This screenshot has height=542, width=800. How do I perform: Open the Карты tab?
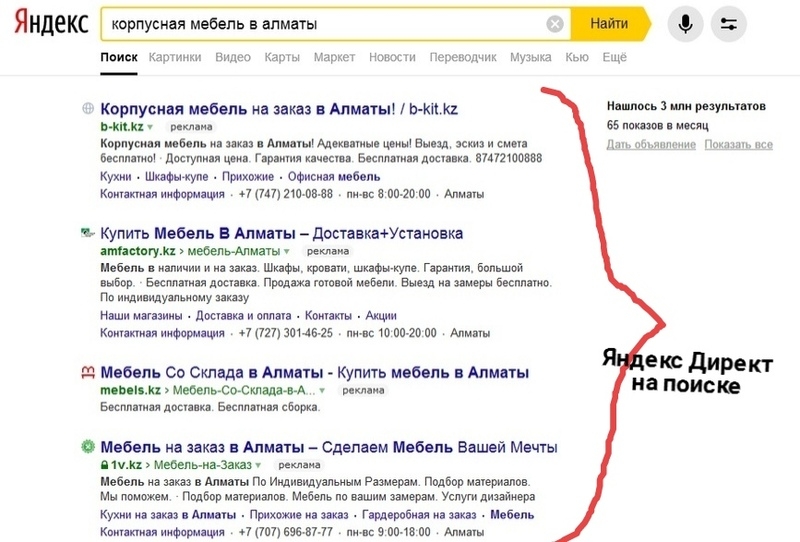click(x=282, y=57)
